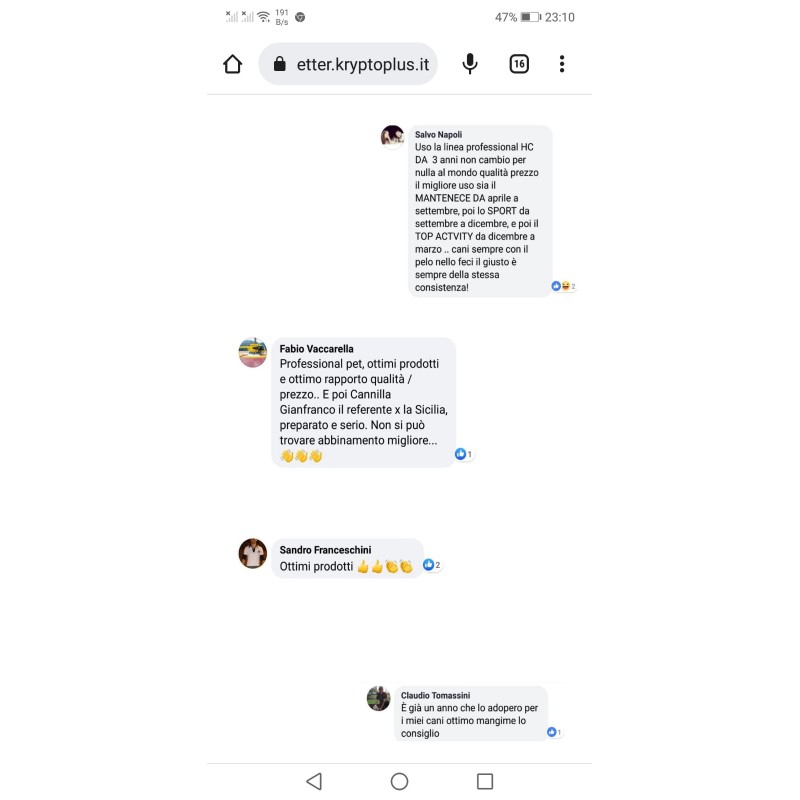Screen dimensions: 800x800
Task: Click Fabio Vaccarella's profile avatar
Action: click(253, 353)
